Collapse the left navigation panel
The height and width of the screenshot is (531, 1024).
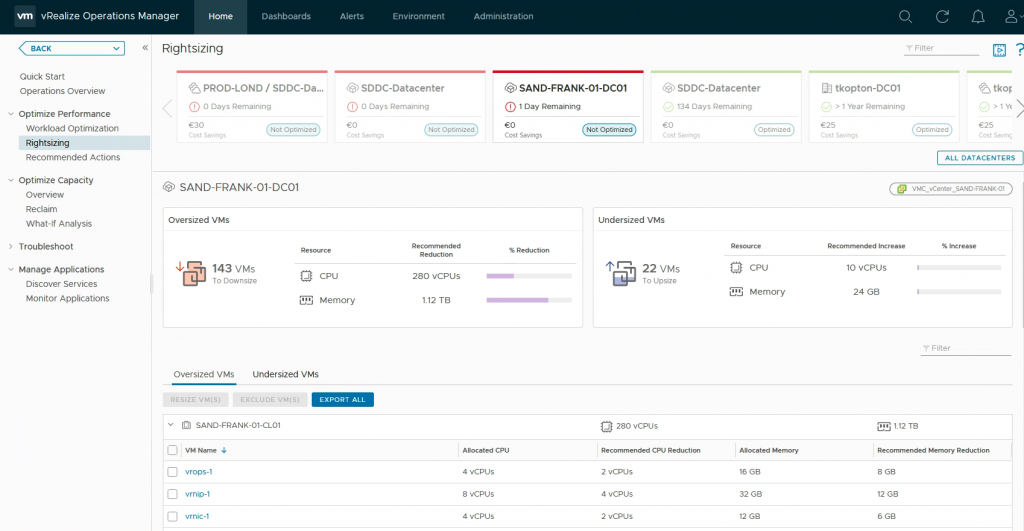[145, 48]
